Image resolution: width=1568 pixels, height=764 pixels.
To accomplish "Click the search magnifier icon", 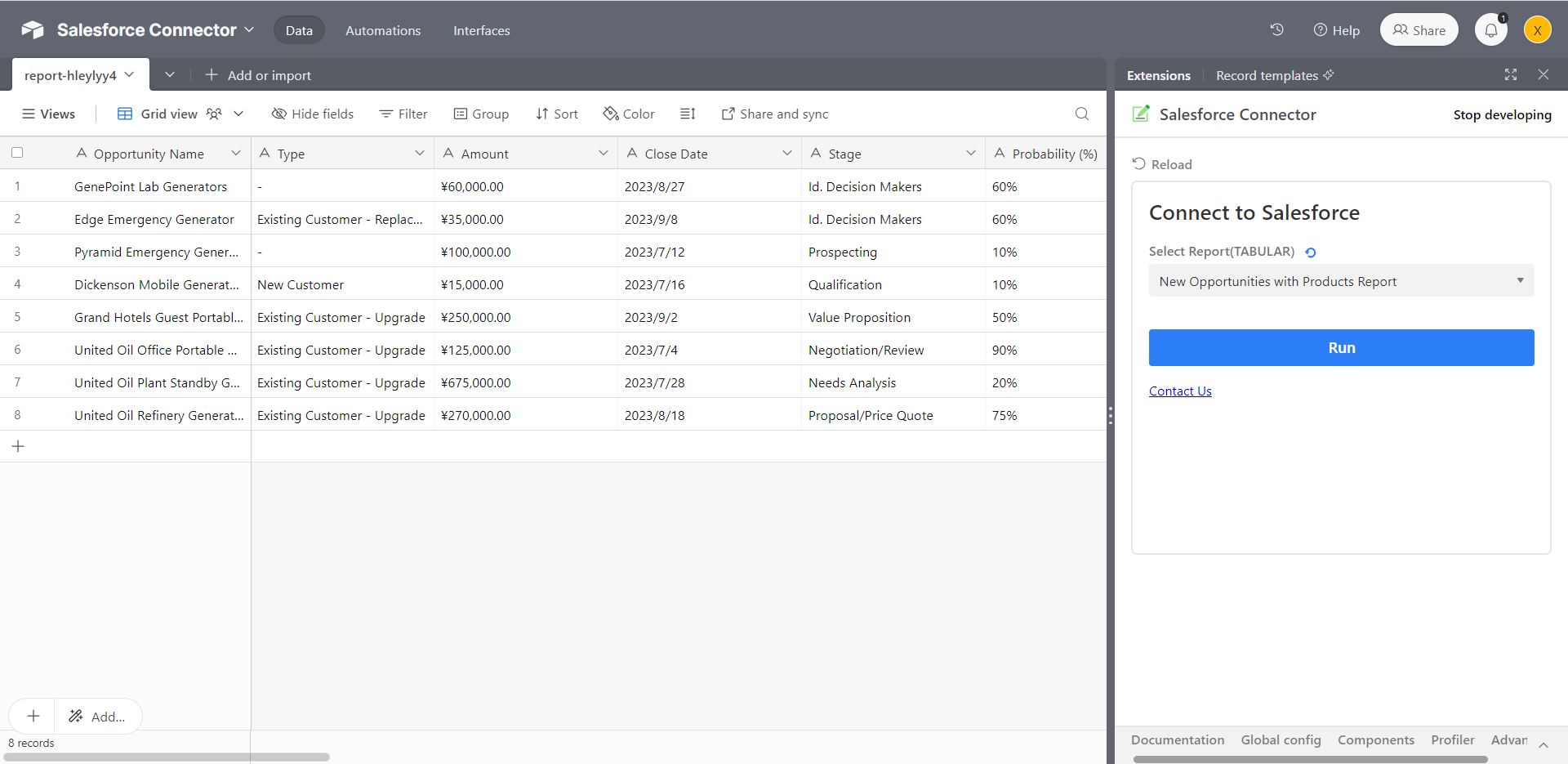I will click(1082, 114).
